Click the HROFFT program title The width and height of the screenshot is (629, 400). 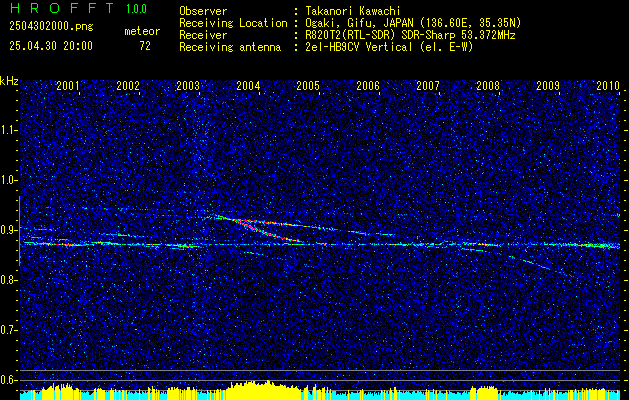[62, 8]
